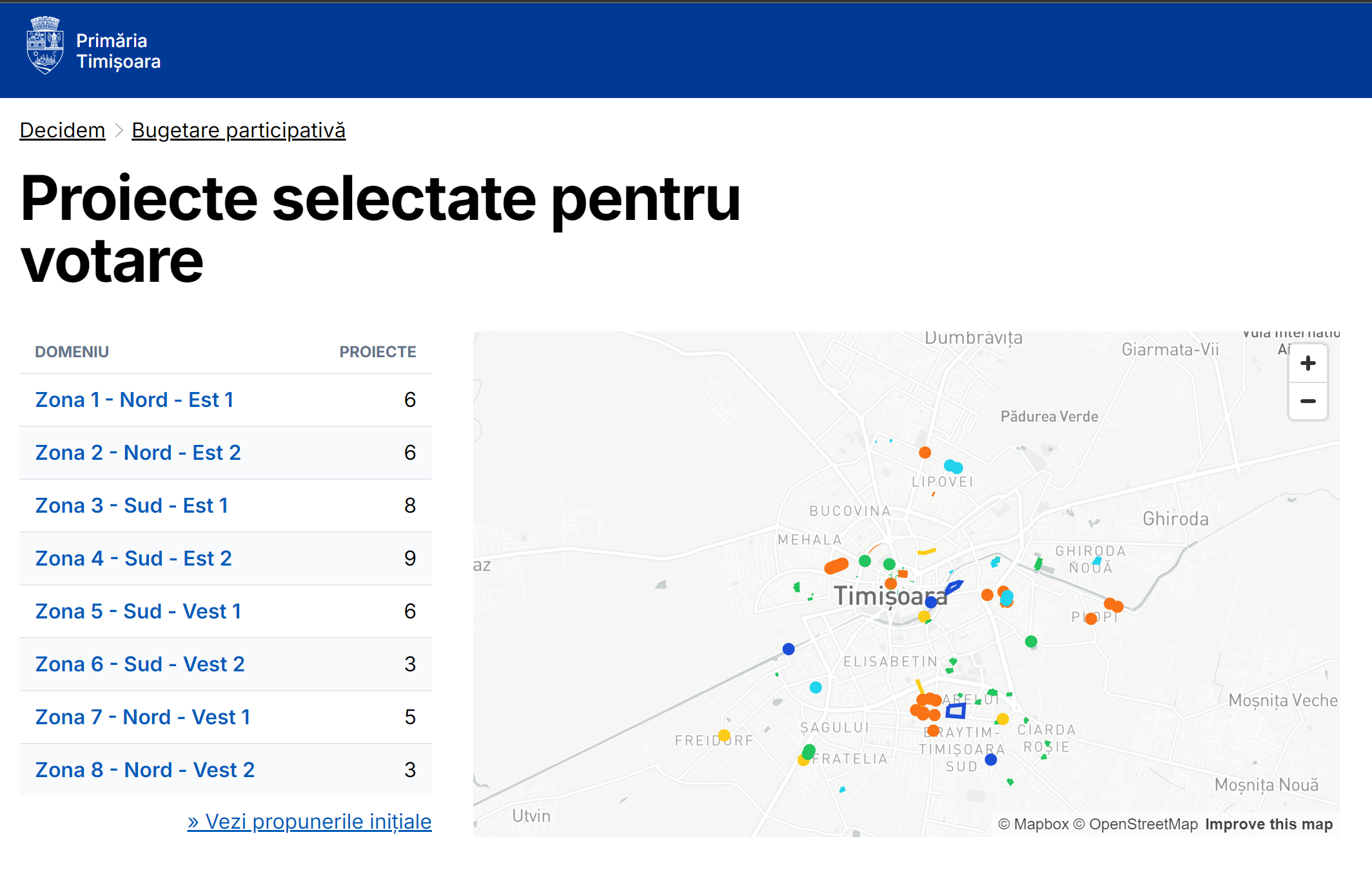Open Zona 4 - Sud - Est 2 category
Viewport: 1372px width, 879px height.
(133, 558)
